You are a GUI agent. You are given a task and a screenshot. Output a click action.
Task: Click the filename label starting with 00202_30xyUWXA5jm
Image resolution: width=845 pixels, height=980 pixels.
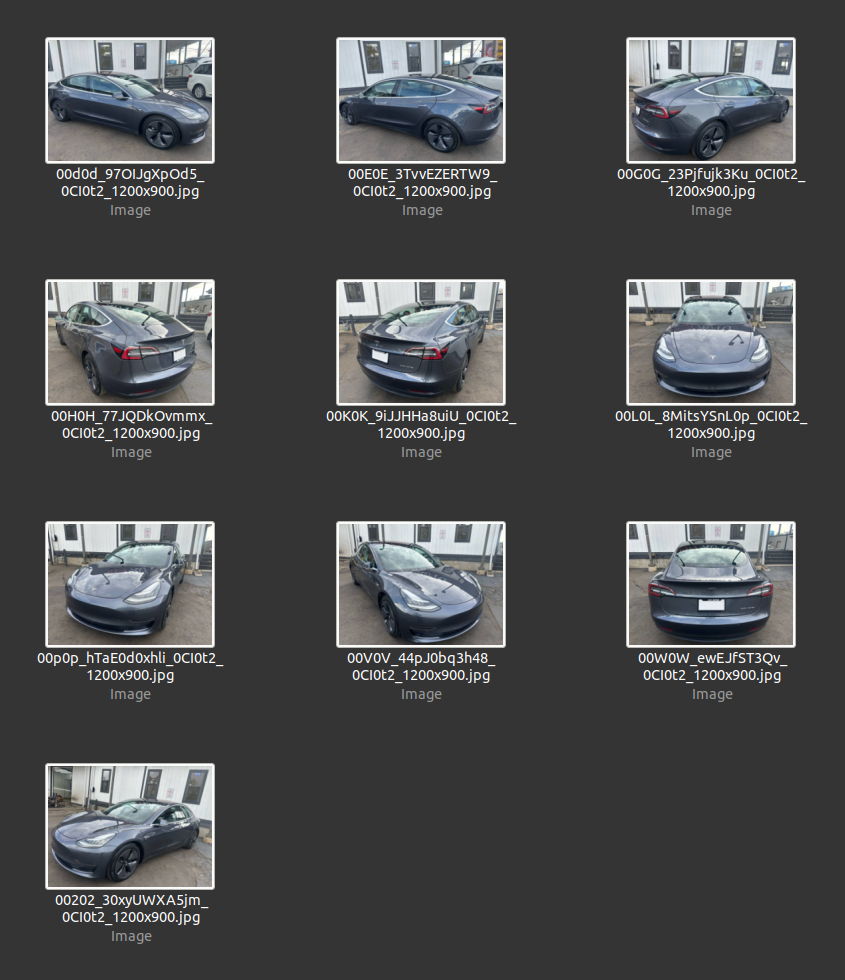130,909
